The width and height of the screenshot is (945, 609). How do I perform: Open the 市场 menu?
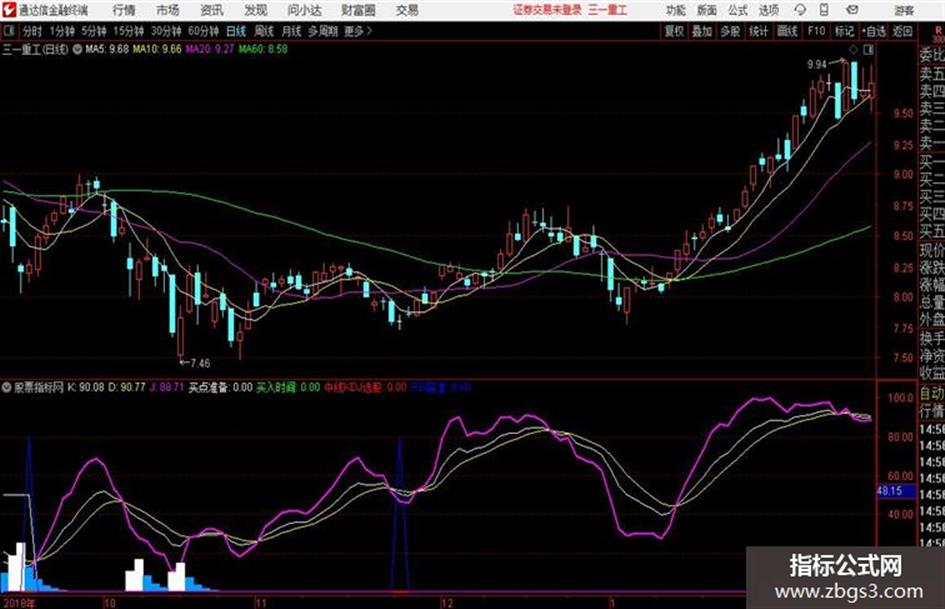[168, 10]
